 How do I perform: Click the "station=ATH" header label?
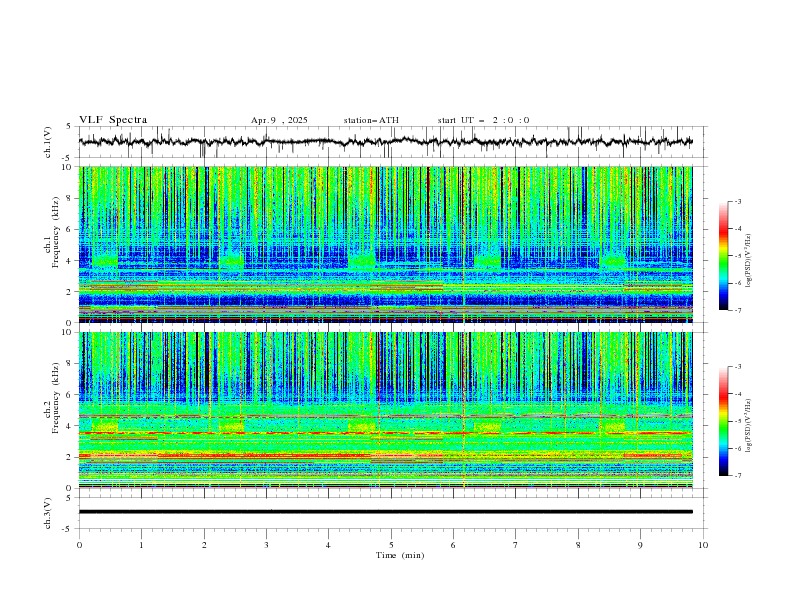click(371, 120)
